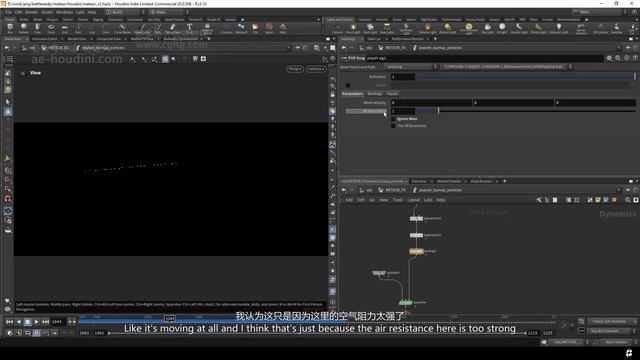Open the Labs menu in the main menu bar
Viewport: 640px width, 360px height.
pyautogui.click(x=80, y=12)
